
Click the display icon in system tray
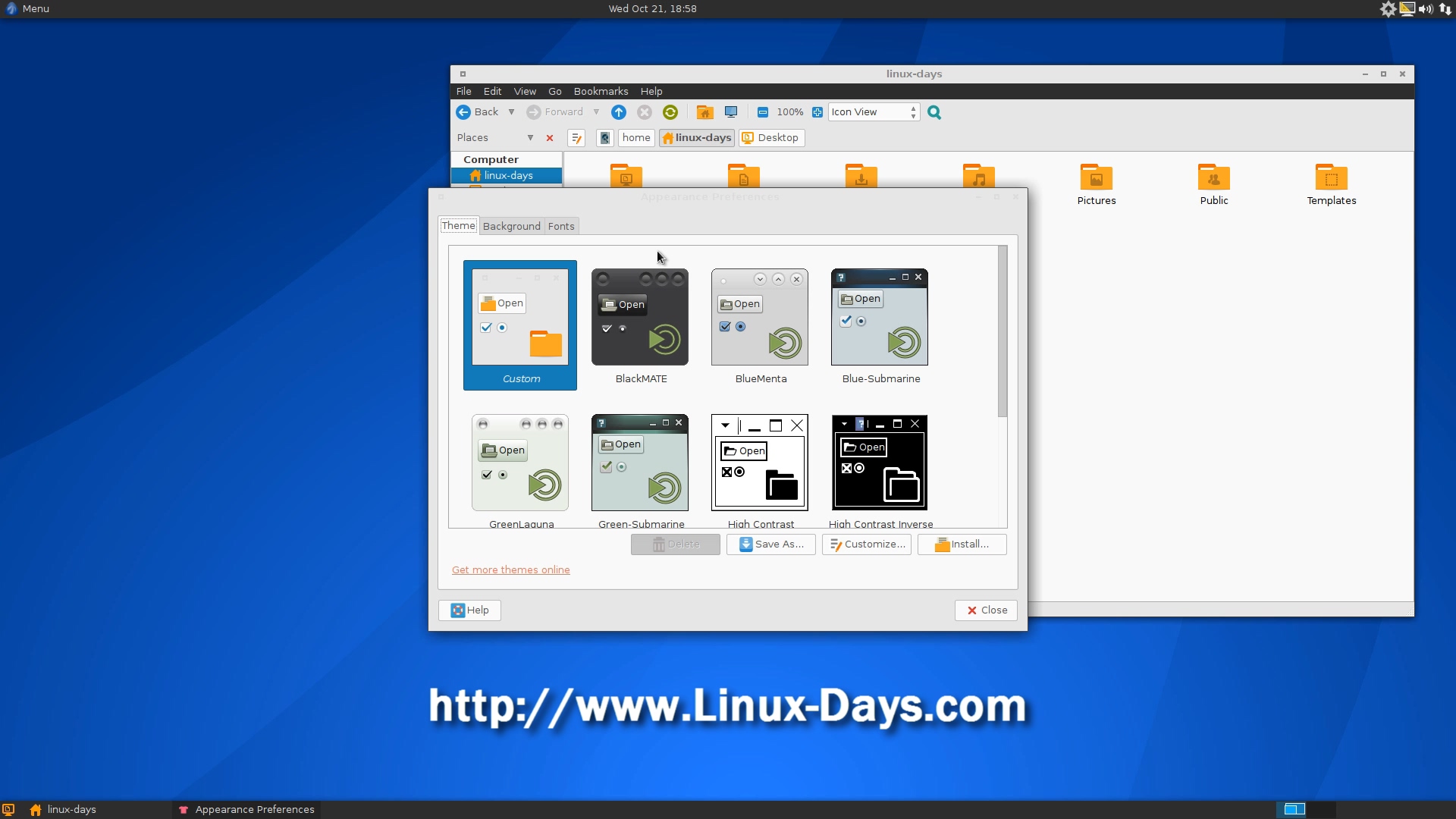click(1407, 9)
